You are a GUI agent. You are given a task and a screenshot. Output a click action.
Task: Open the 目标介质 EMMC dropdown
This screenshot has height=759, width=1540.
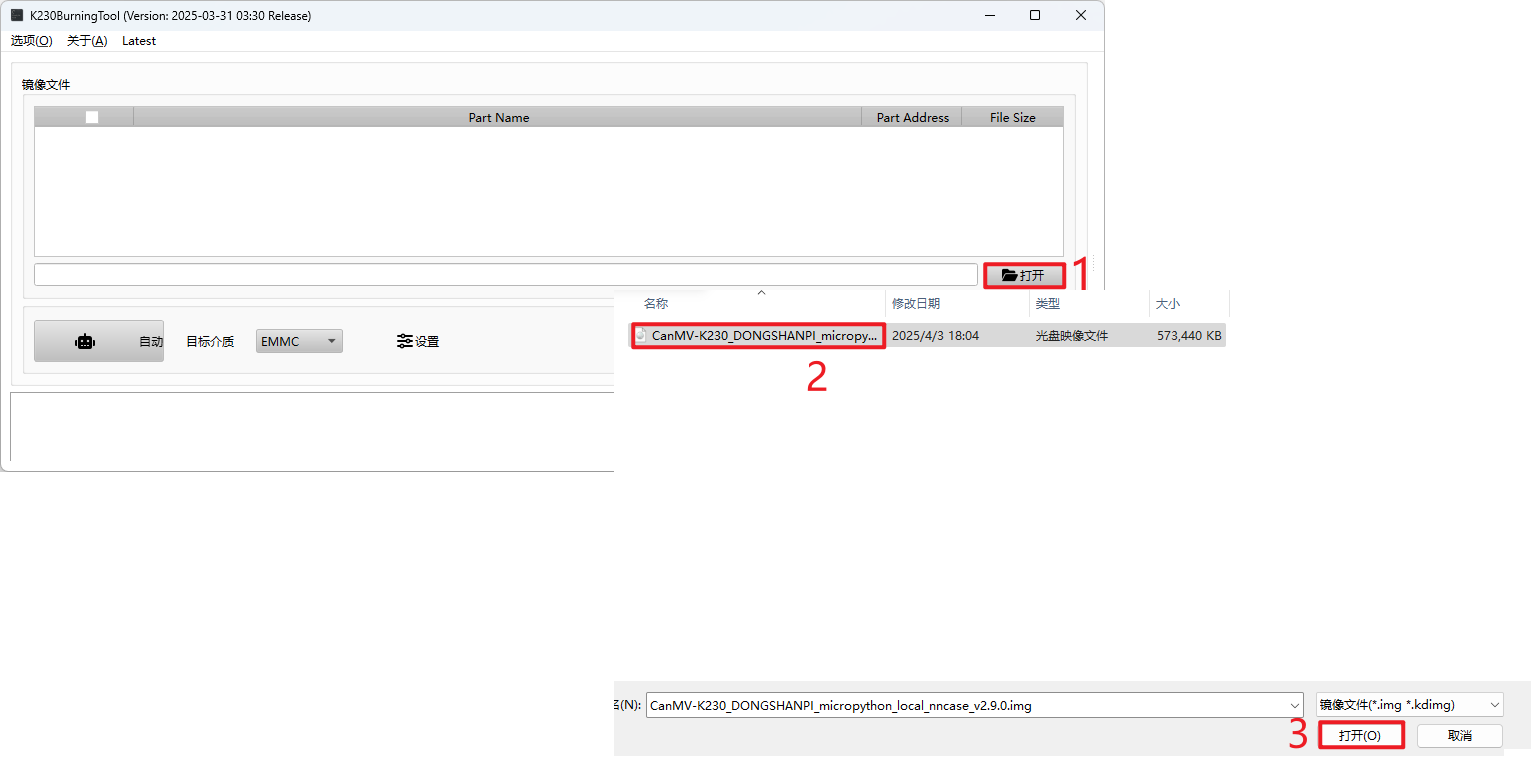click(299, 341)
